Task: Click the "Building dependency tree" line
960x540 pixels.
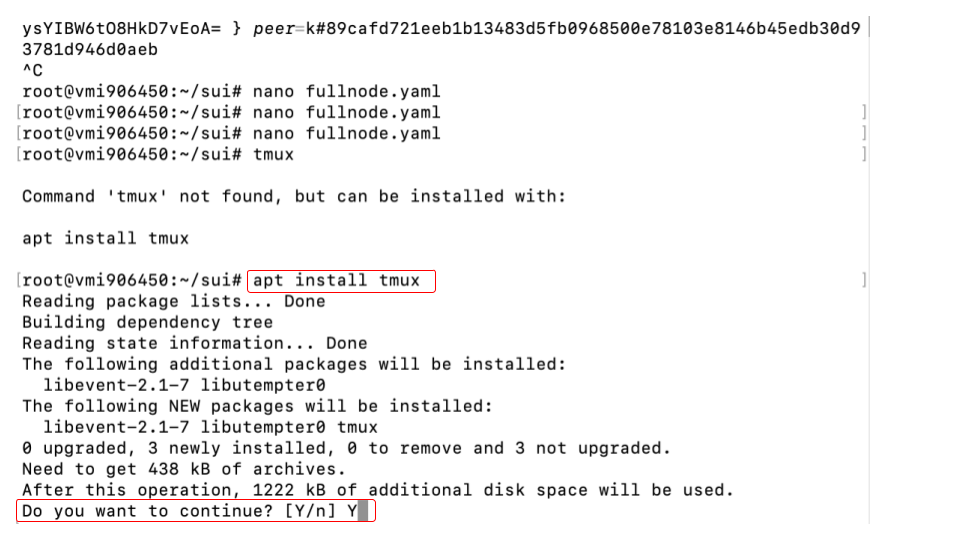Action: tap(148, 323)
